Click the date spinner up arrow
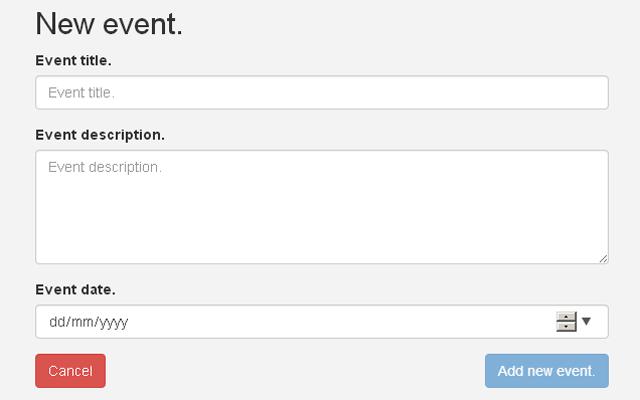This screenshot has height=400, width=640. (x=567, y=317)
